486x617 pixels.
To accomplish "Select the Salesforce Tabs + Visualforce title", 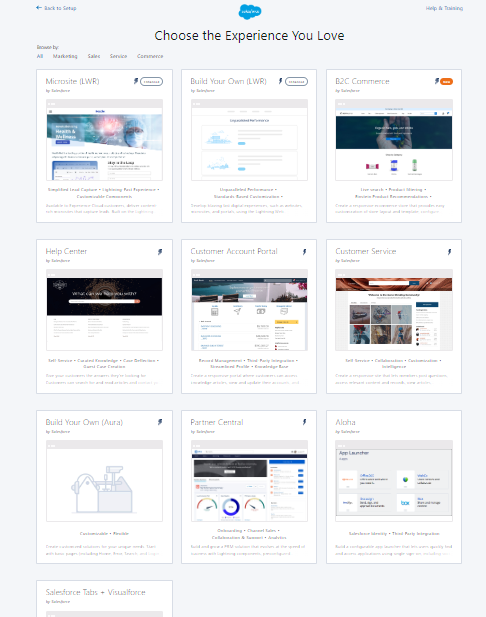I will point(95,592).
